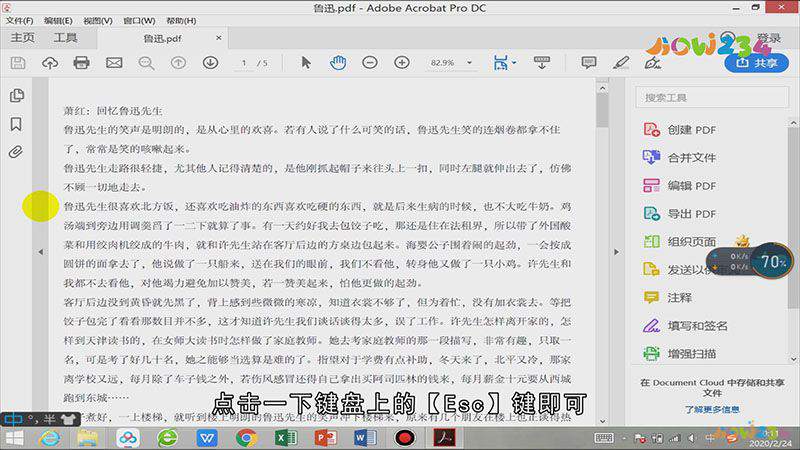The image size is (800, 450).
Task: Open the bookmarks panel icon
Action: [x=16, y=124]
